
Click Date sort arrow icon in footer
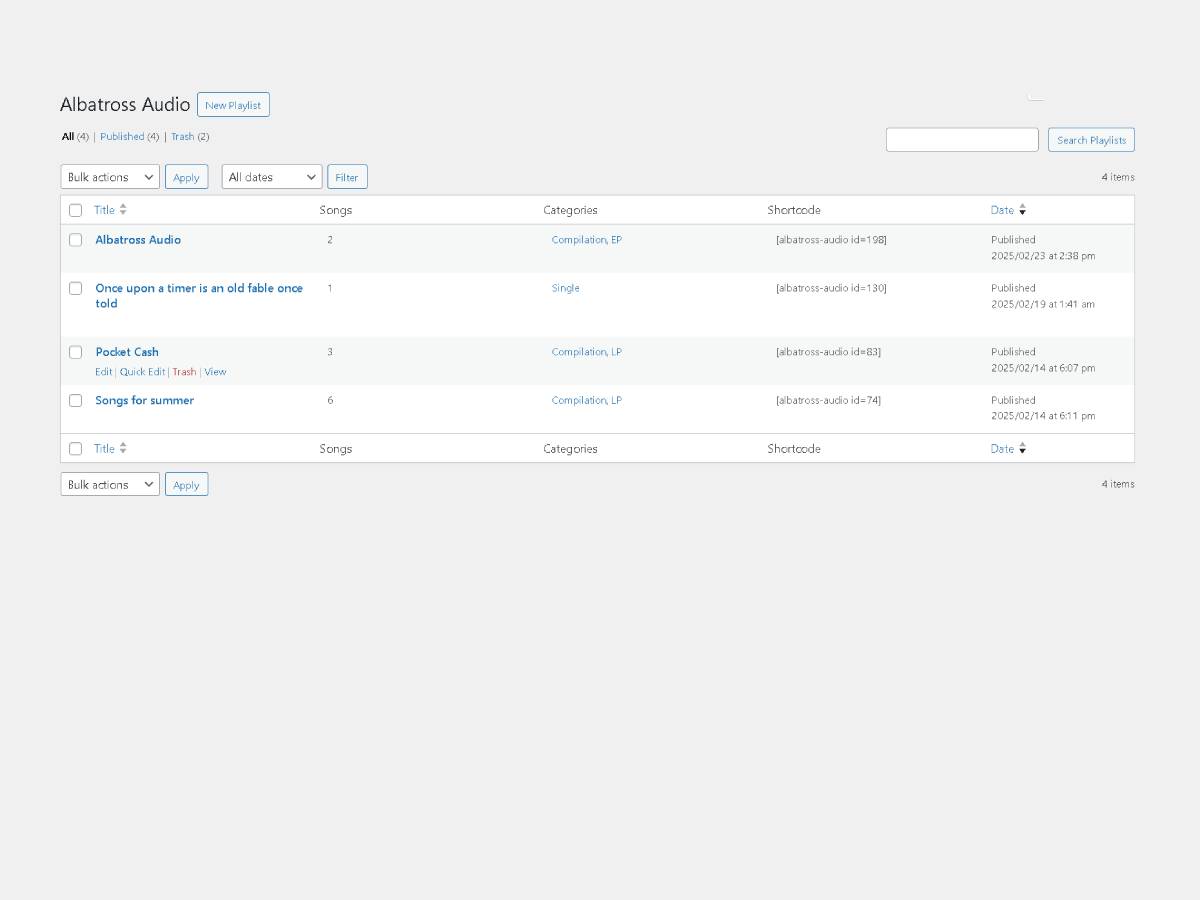1022,449
